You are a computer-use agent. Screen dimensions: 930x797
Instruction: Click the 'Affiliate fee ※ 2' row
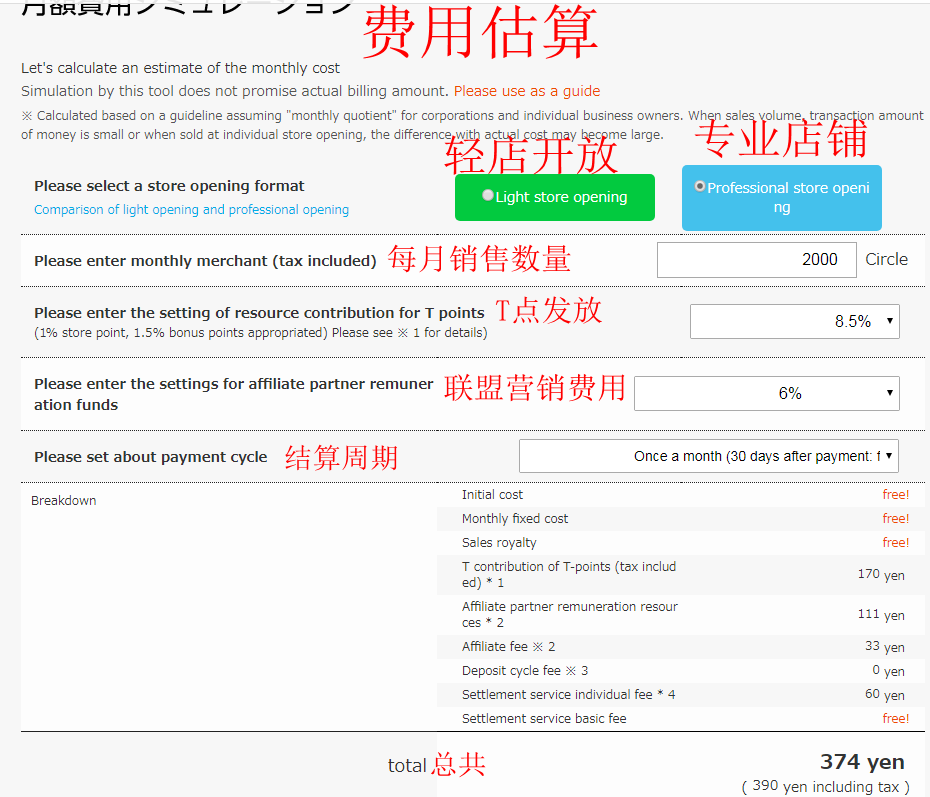point(680,647)
